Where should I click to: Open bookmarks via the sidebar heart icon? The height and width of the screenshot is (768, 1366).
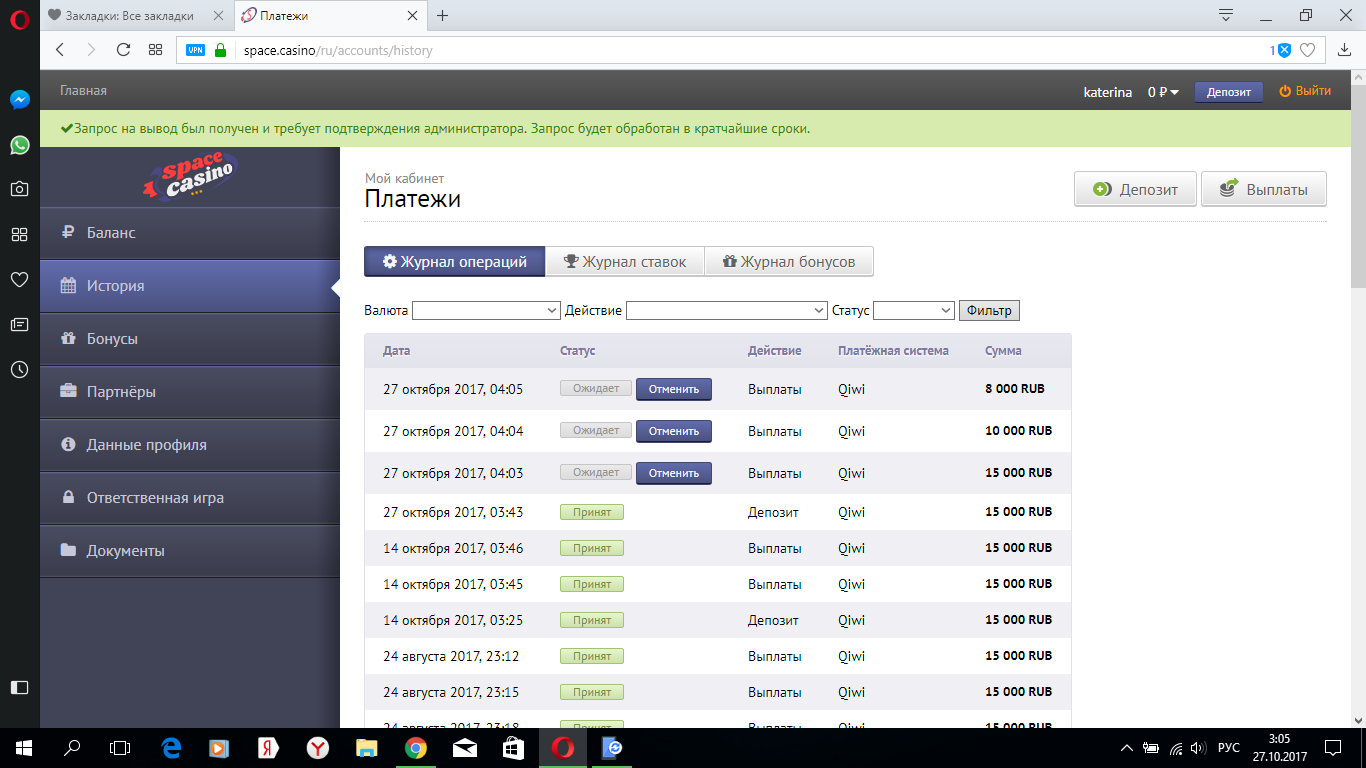click(19, 279)
